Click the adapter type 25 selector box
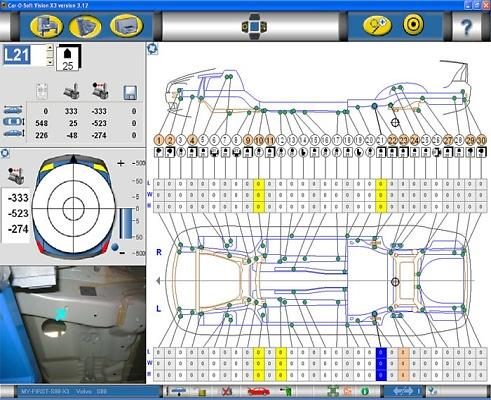 pos(68,58)
